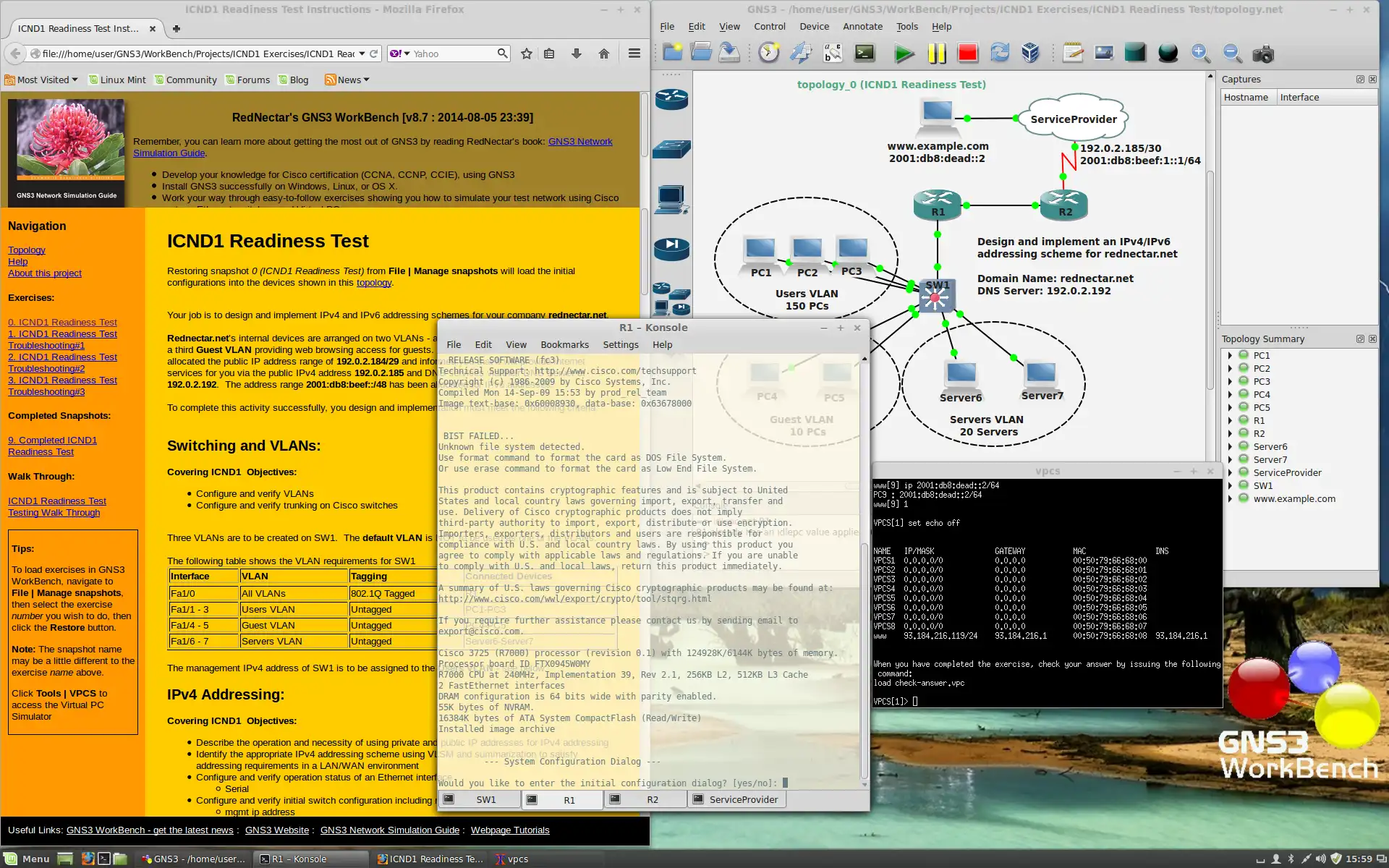1389x868 pixels.
Task: Click the Device menu in R1 Konsole
Action: pyautogui.click(x=815, y=26)
